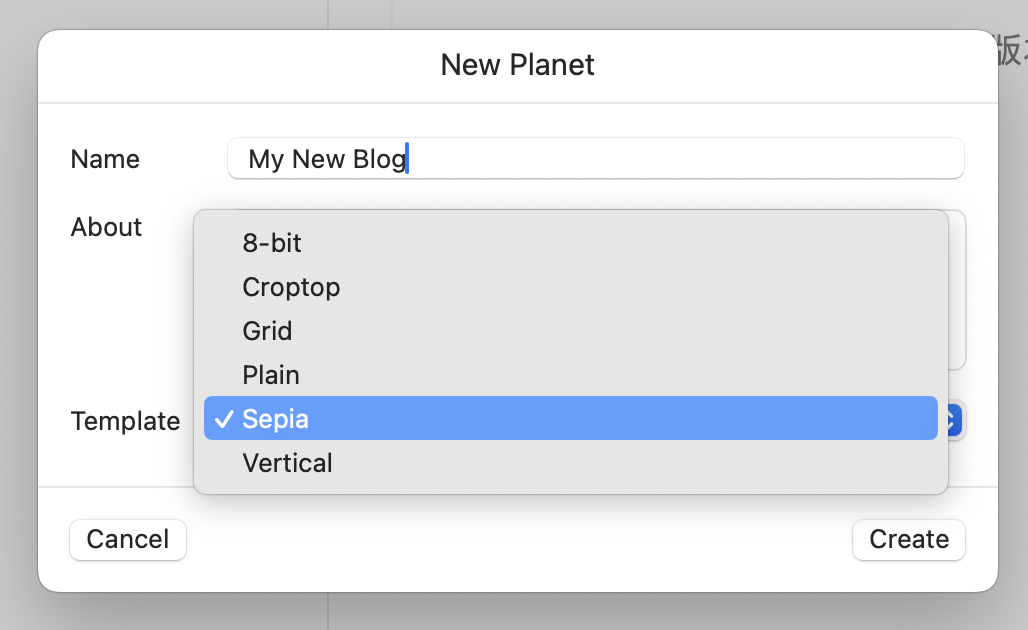Choose the 8-bit template option
The width and height of the screenshot is (1028, 630).
(x=270, y=243)
